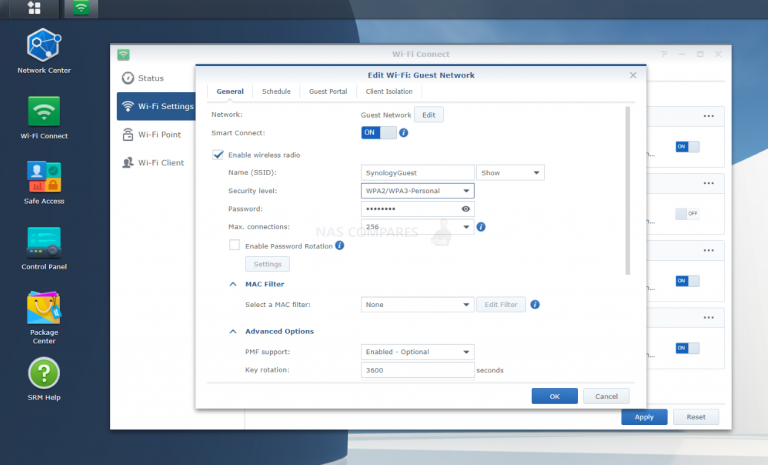This screenshot has width=768, height=465.
Task: Click the Key rotation input field
Action: click(417, 370)
